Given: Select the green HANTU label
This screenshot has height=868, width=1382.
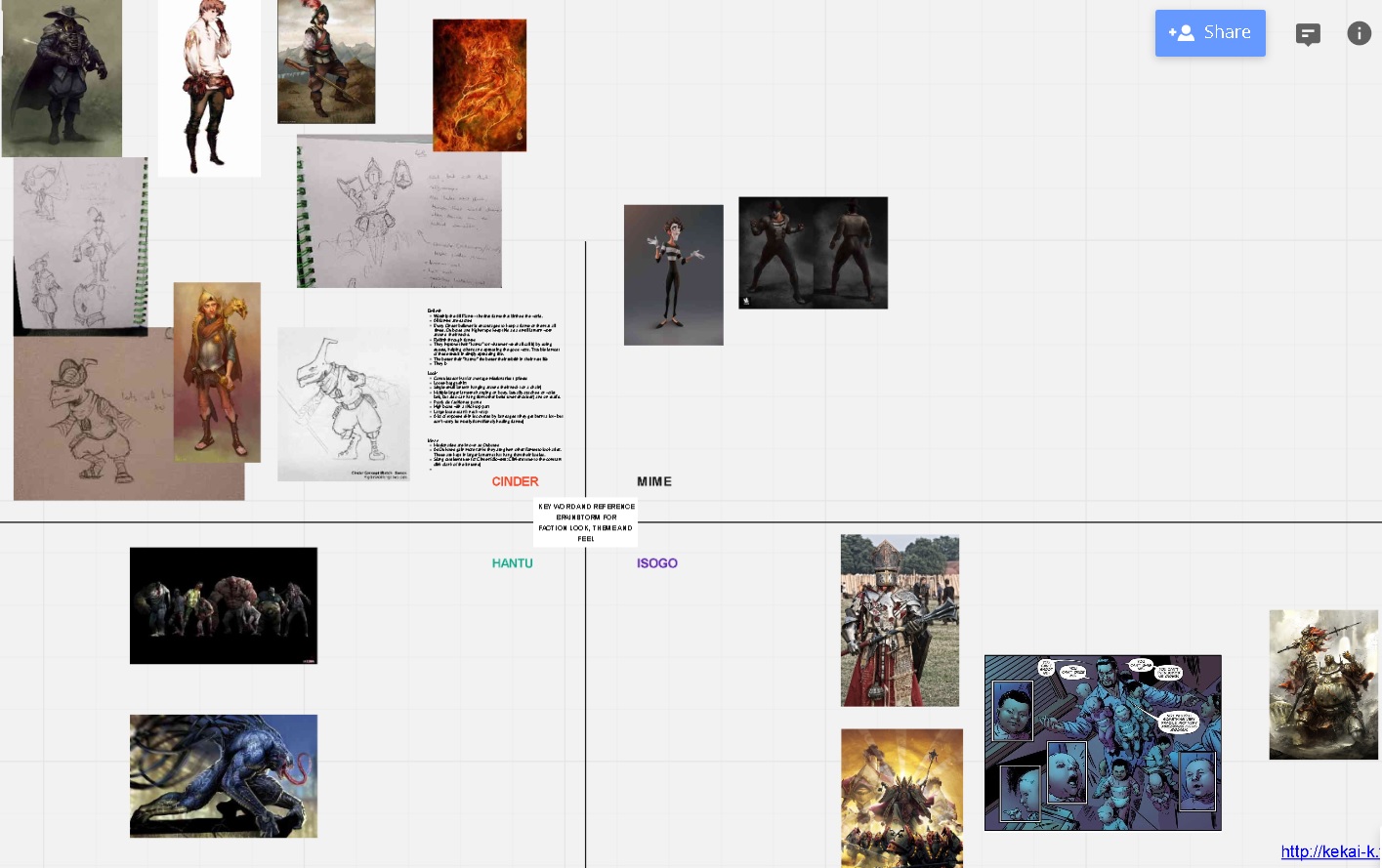Looking at the screenshot, I should point(512,563).
